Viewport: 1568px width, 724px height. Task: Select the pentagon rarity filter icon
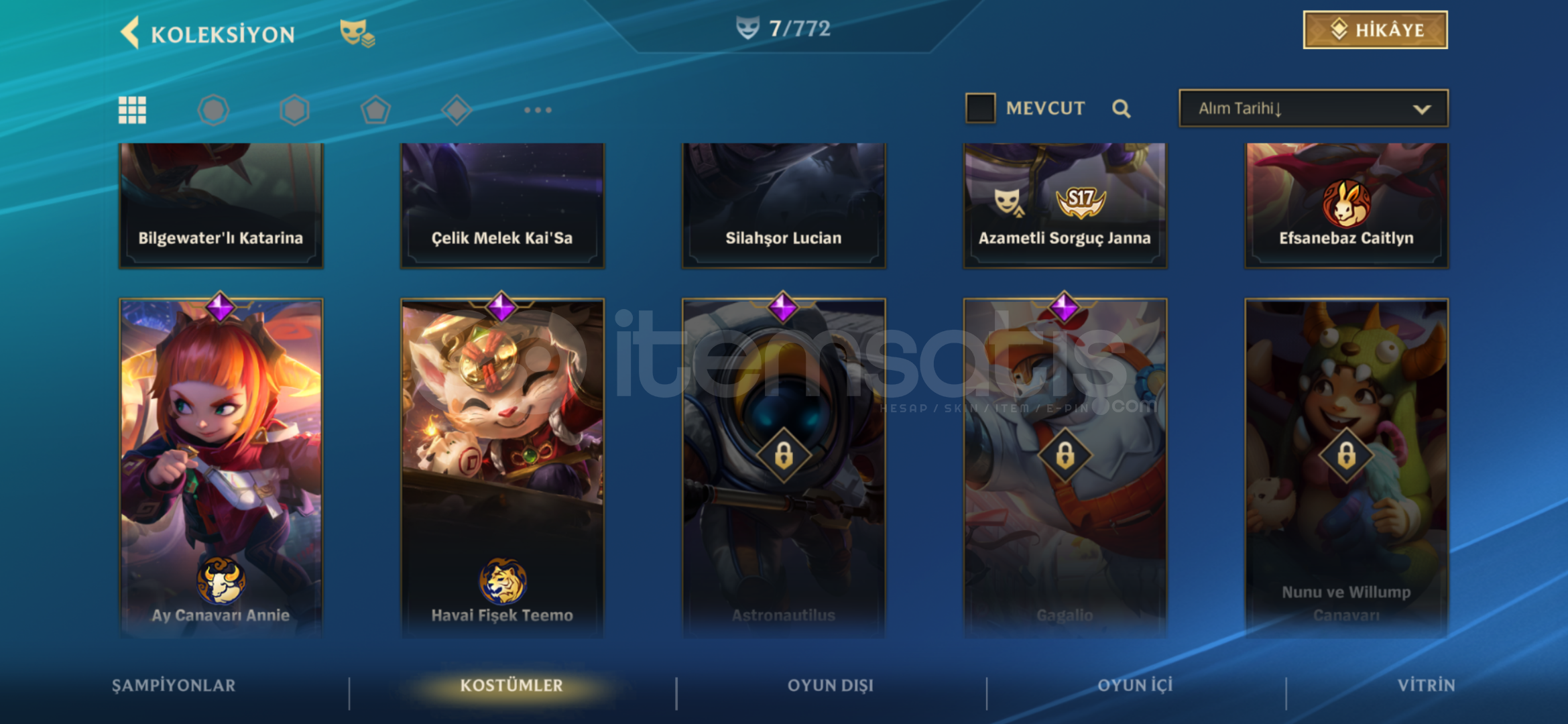[375, 110]
